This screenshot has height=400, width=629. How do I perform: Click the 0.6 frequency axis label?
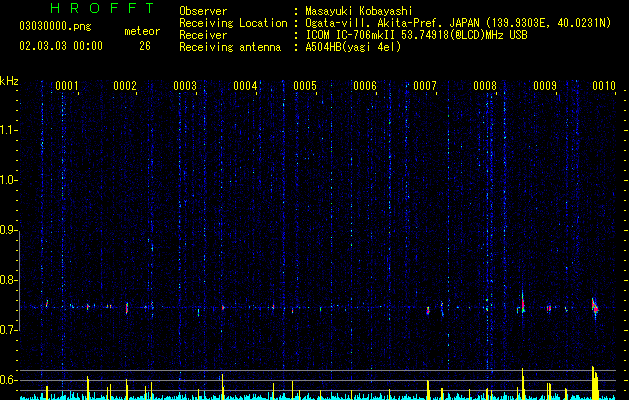point(9,380)
